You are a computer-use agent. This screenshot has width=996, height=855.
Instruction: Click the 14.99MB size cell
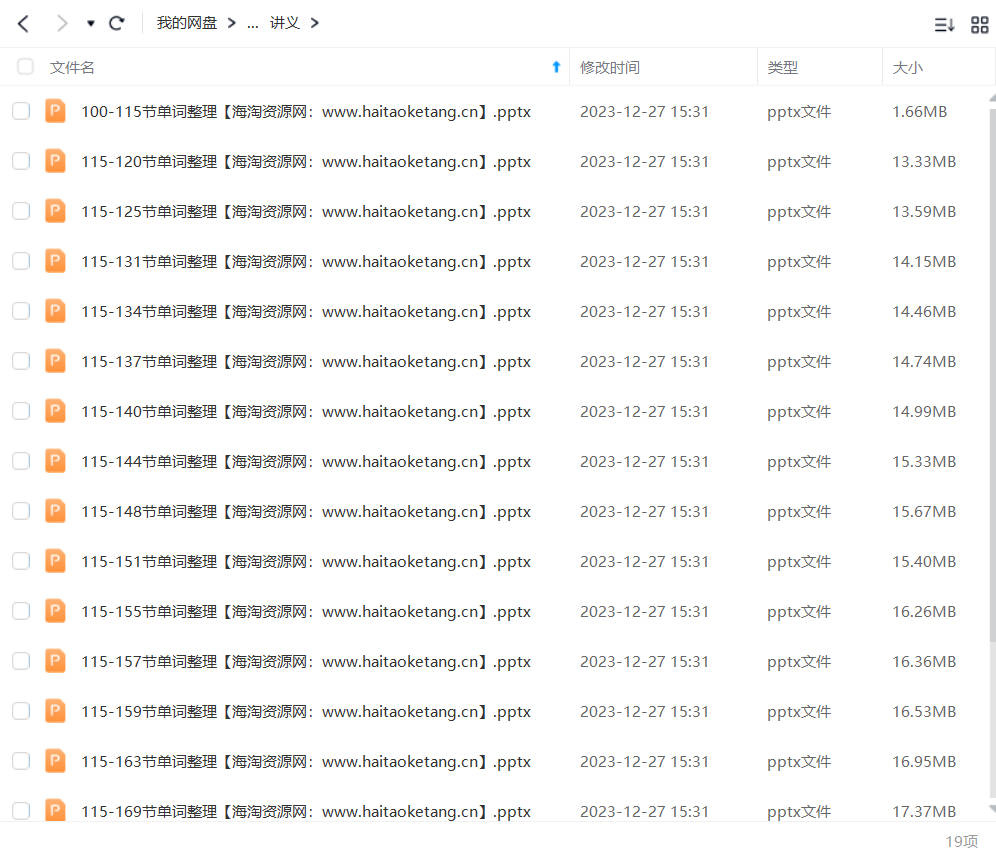tap(924, 412)
